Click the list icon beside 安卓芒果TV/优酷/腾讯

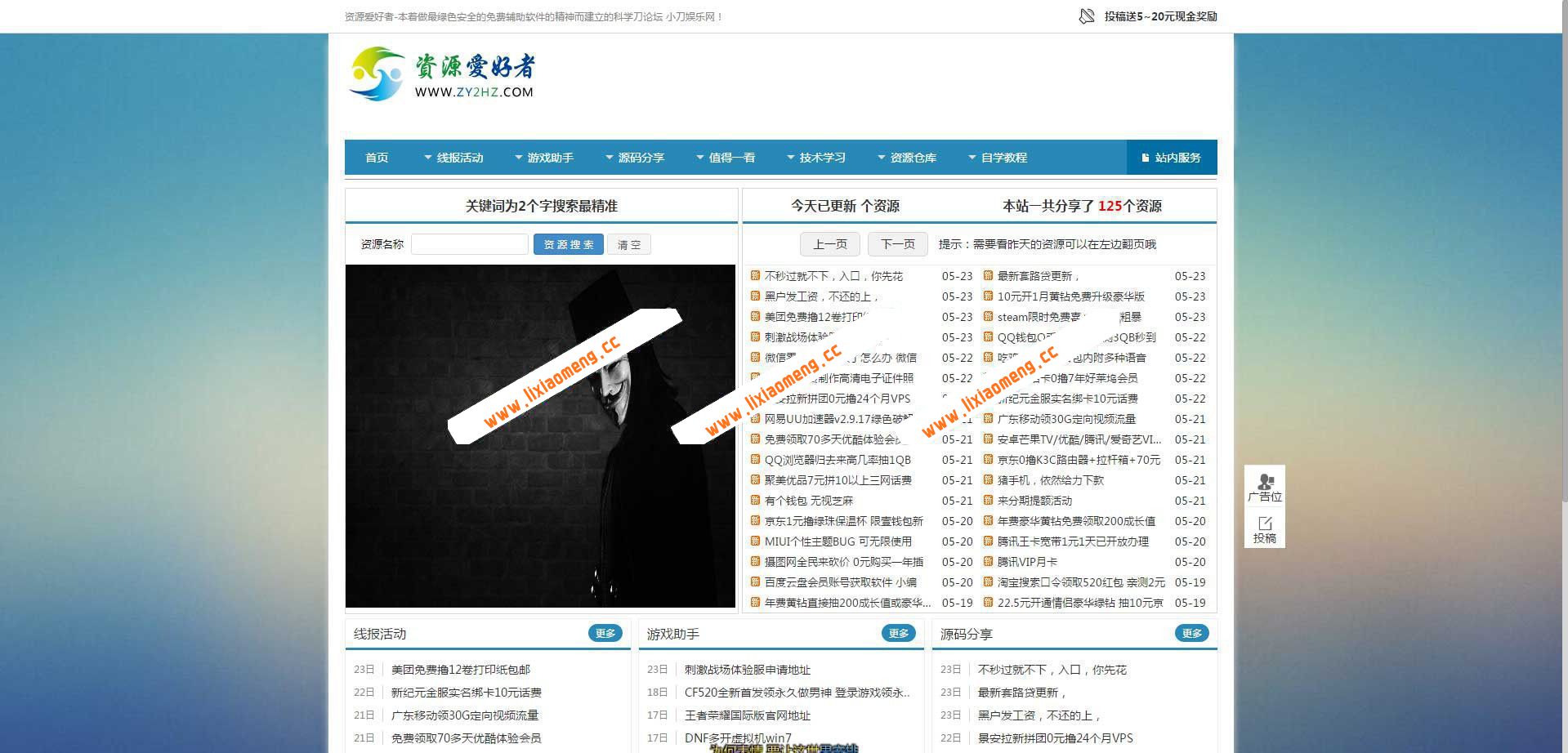pyautogui.click(x=988, y=439)
